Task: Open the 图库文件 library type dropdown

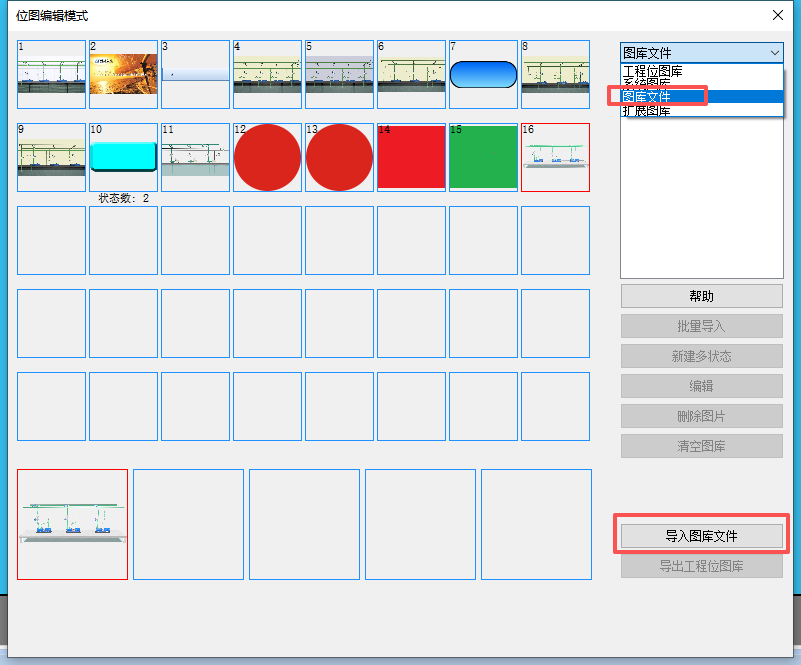Action: pyautogui.click(x=701, y=53)
